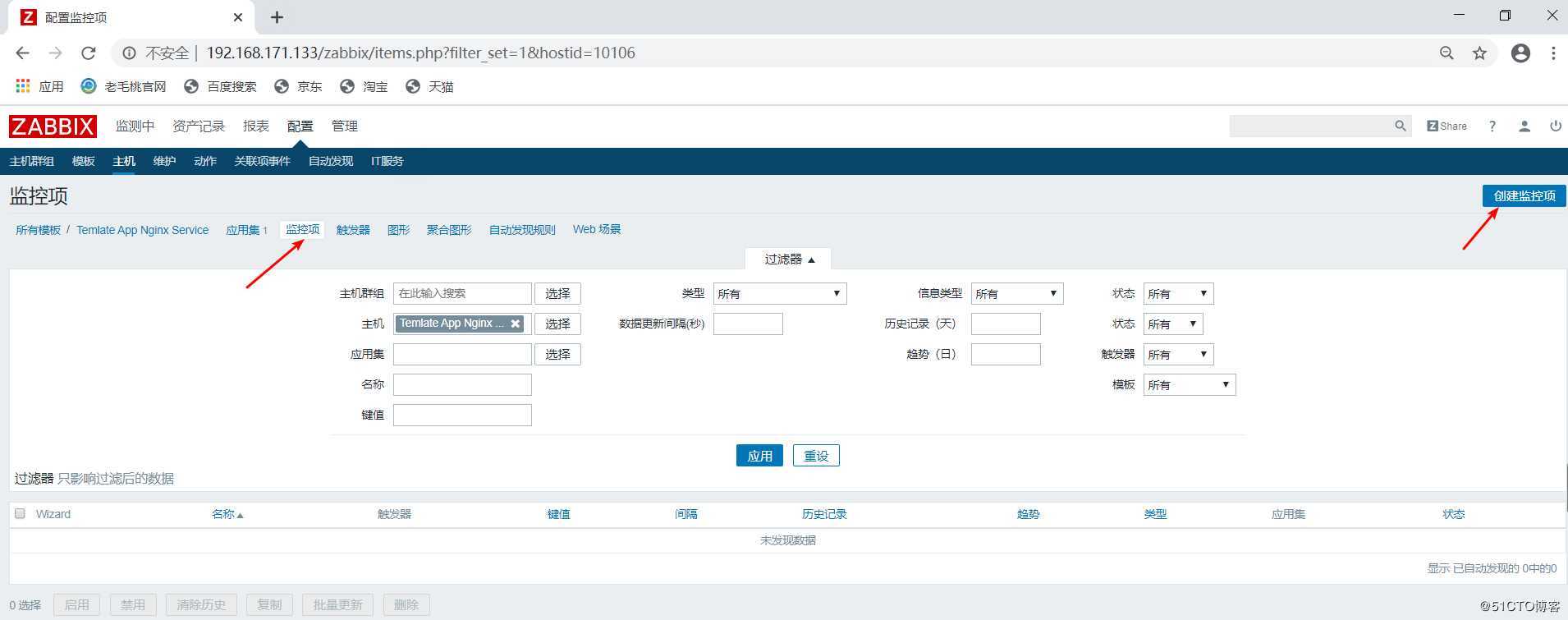Open 所有模板 breadcrumb link

pyautogui.click(x=39, y=230)
